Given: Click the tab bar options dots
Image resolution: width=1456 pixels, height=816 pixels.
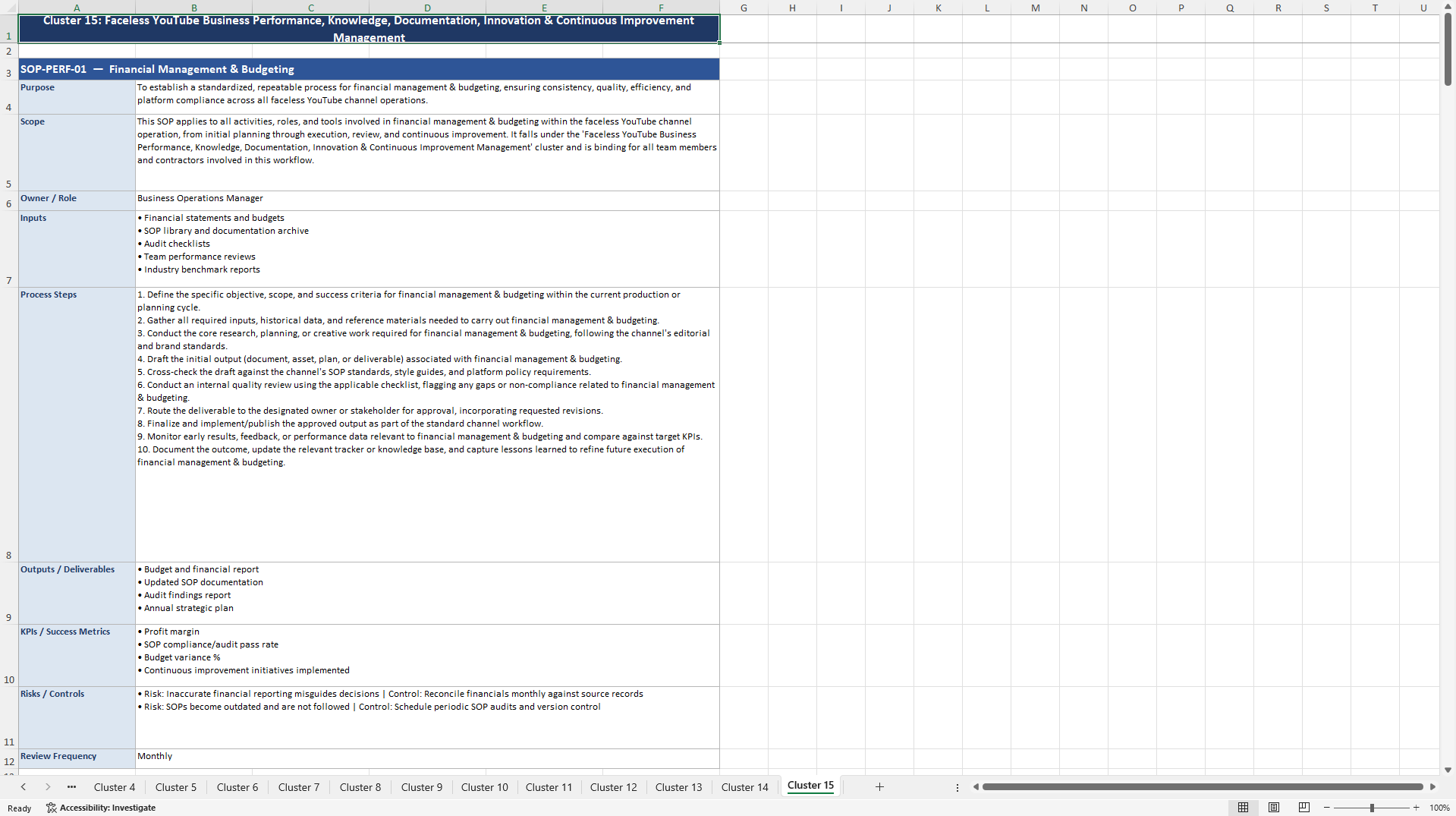Looking at the screenshot, I should [x=958, y=787].
